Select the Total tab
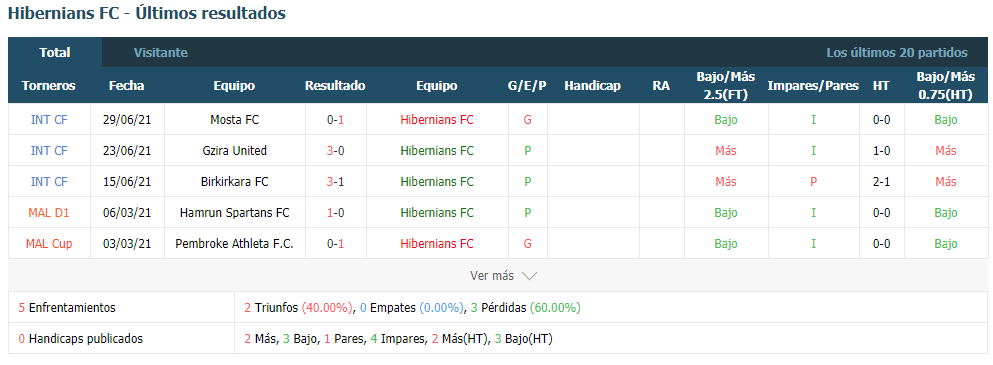Image resolution: width=993 pixels, height=365 pixels. (54, 53)
